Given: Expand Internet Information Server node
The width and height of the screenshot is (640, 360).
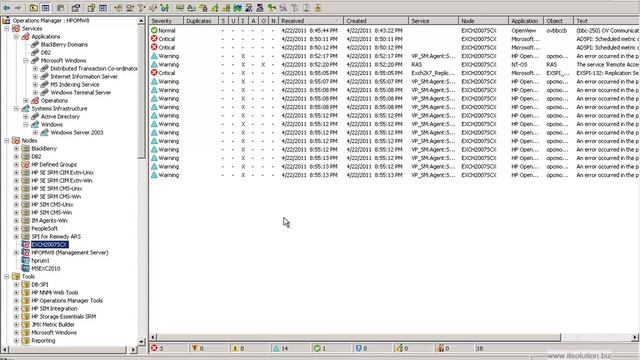Looking at the screenshot, I should click(35, 77).
